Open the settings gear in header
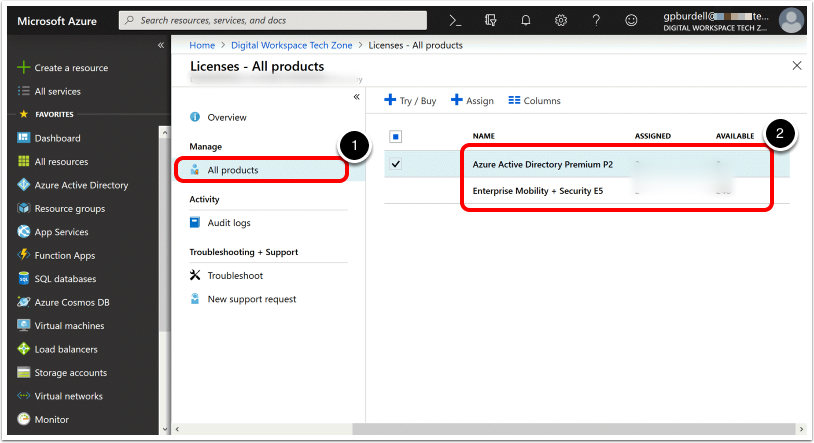The image size is (814, 443). pyautogui.click(x=562, y=20)
